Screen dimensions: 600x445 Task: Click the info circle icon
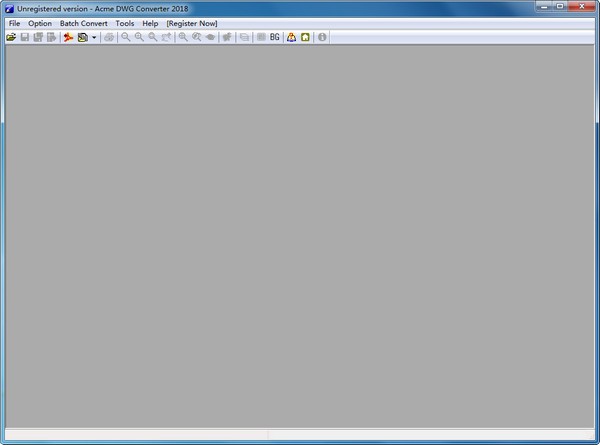(x=322, y=37)
